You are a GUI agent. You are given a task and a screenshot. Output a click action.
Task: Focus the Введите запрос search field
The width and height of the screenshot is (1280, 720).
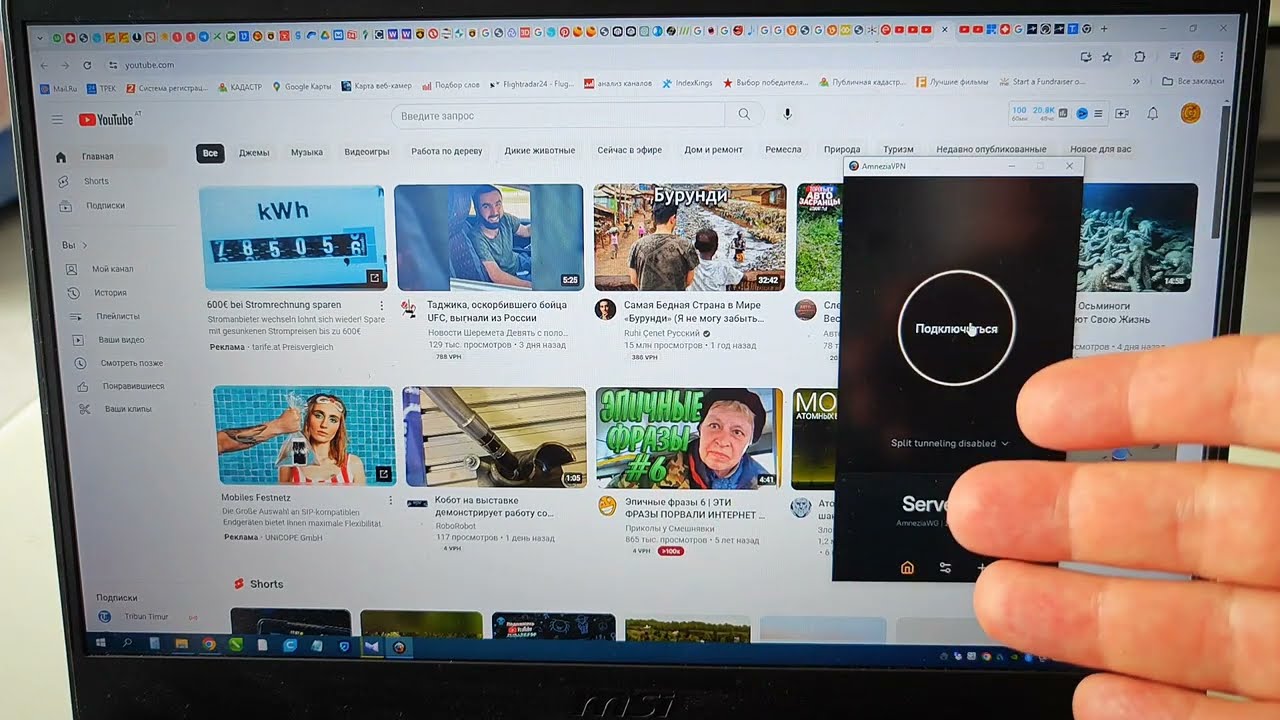coord(558,116)
